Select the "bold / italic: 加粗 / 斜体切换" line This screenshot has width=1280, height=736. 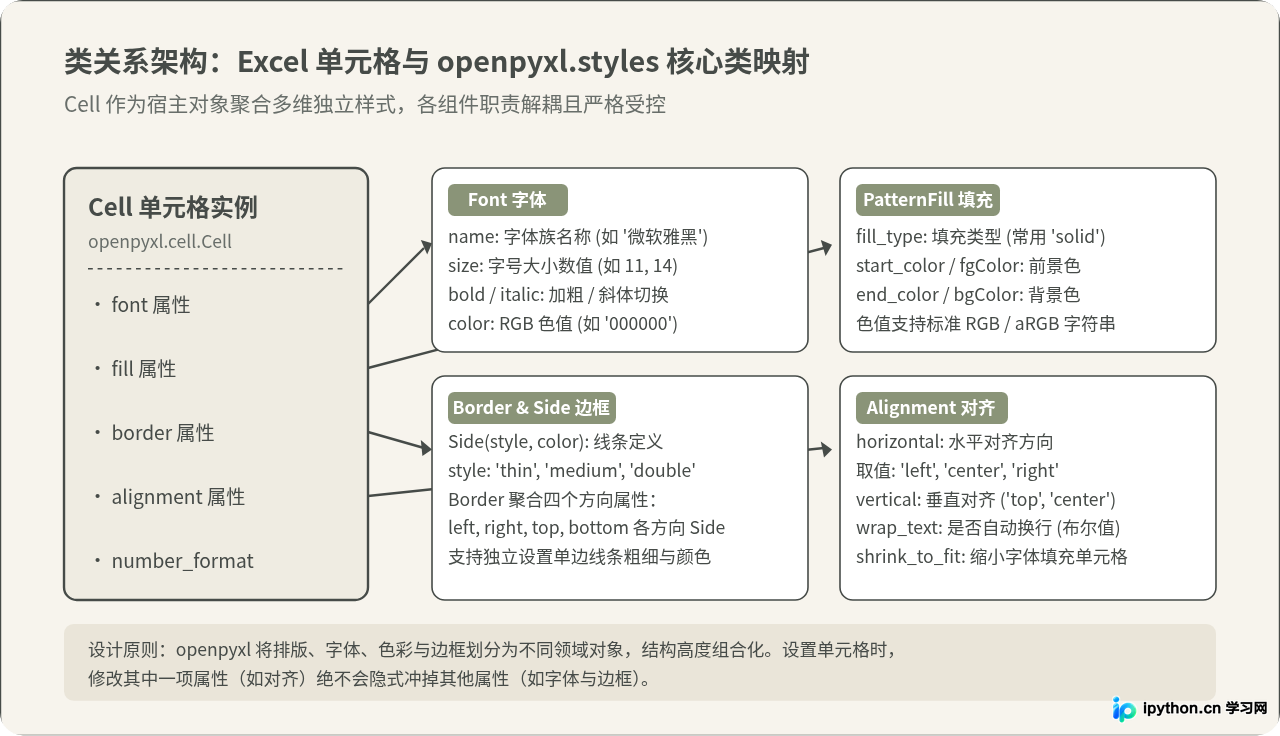pos(558,295)
